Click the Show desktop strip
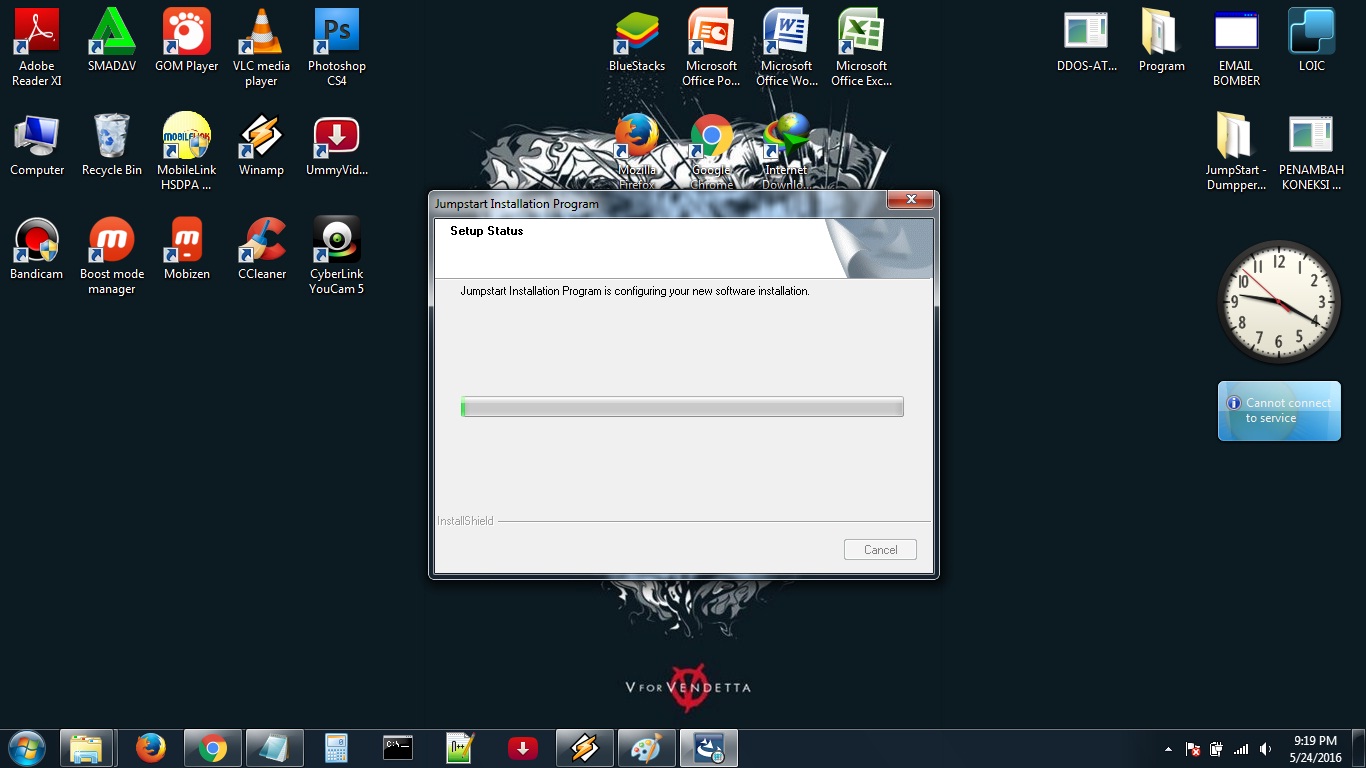1366x768 pixels. pyautogui.click(x=1359, y=749)
